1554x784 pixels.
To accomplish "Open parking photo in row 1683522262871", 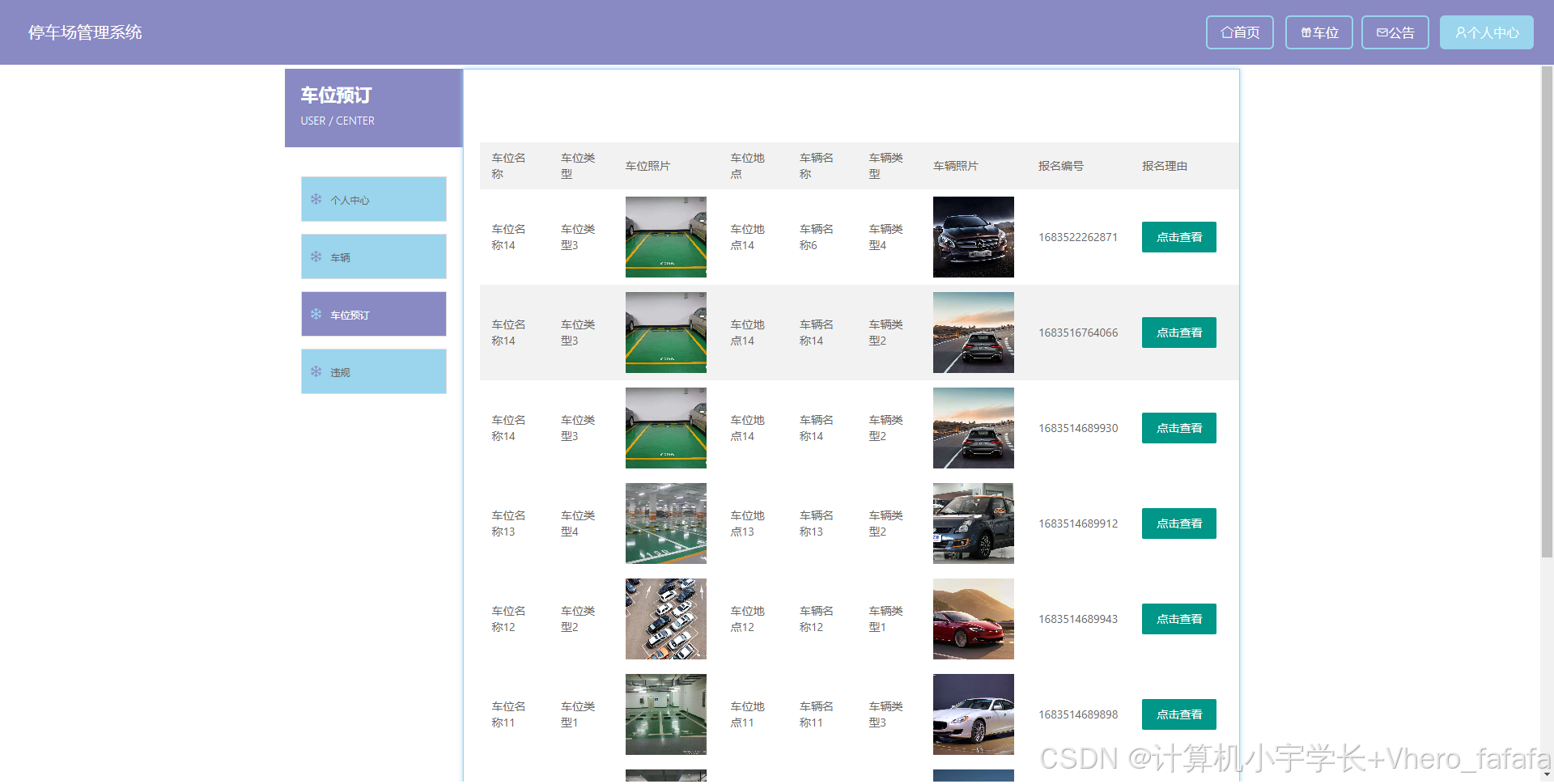I will [665, 237].
